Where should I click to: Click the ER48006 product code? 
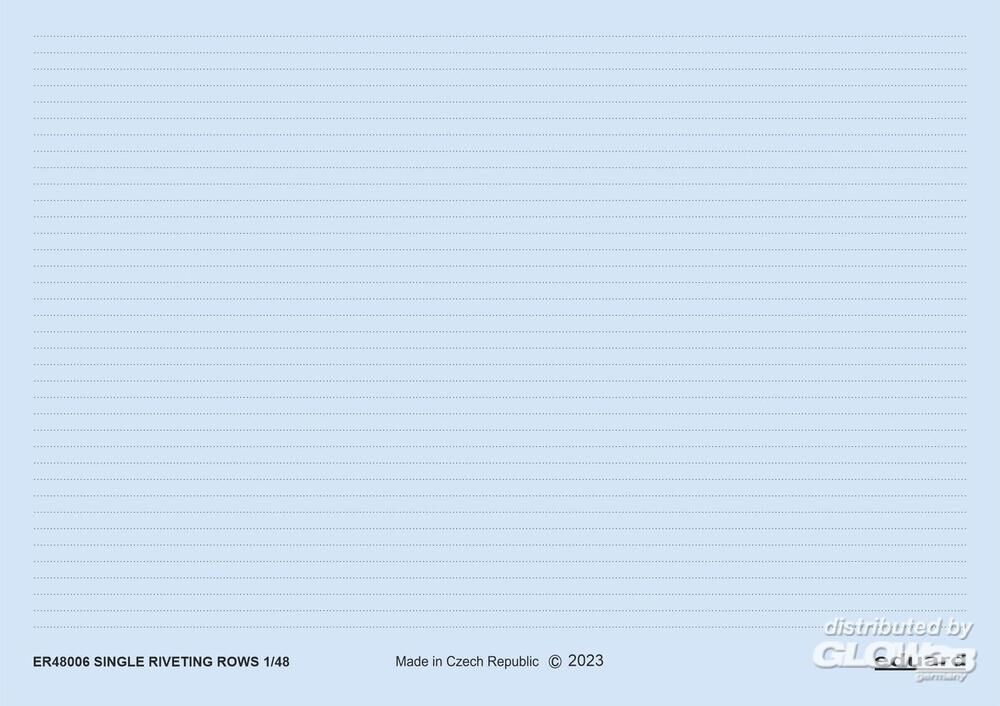(61, 662)
